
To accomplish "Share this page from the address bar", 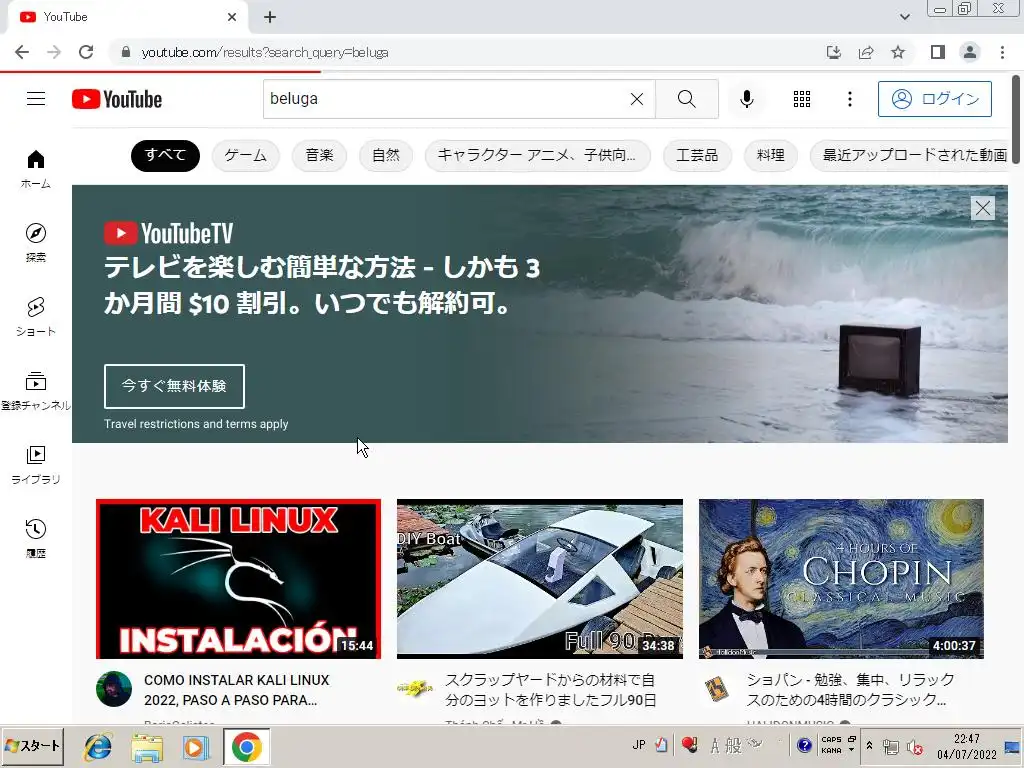I will point(866,52).
